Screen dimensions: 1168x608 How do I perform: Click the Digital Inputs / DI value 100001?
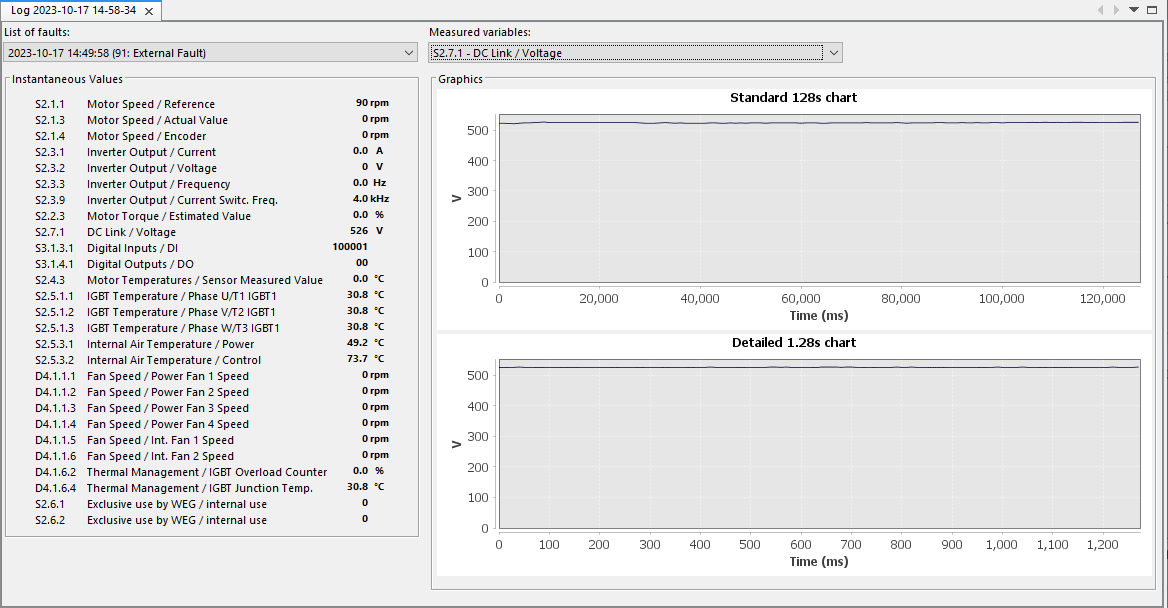point(349,247)
